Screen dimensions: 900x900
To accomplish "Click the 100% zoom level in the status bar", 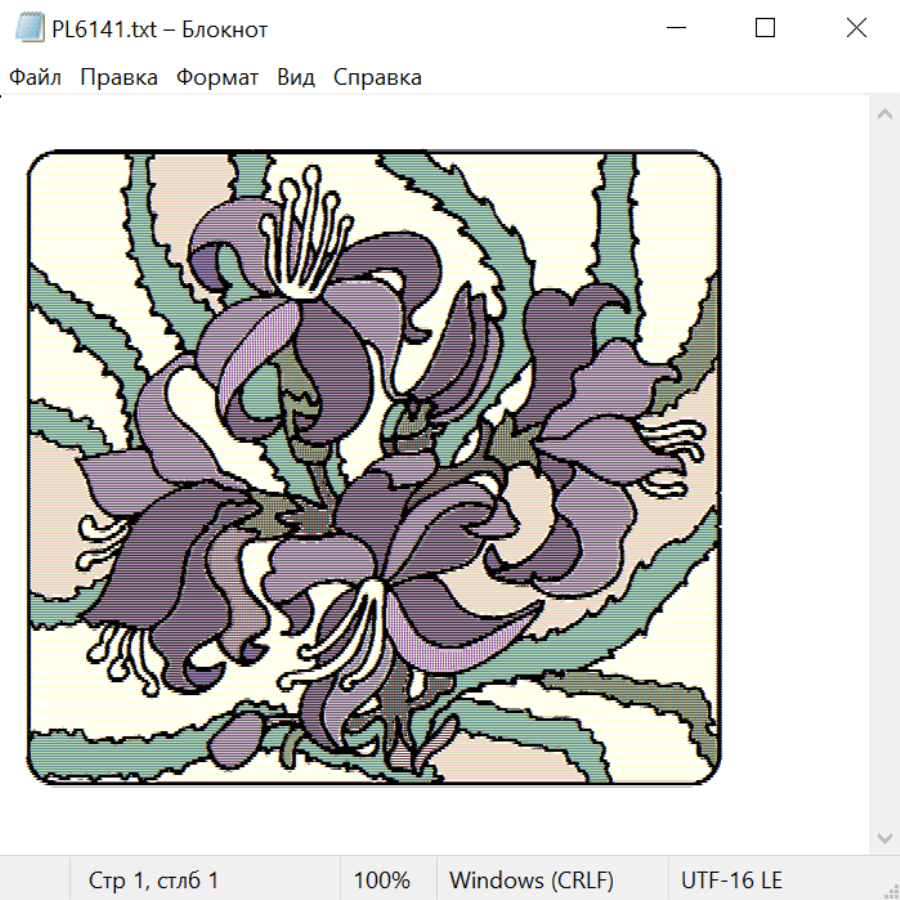I will pyautogui.click(x=382, y=880).
